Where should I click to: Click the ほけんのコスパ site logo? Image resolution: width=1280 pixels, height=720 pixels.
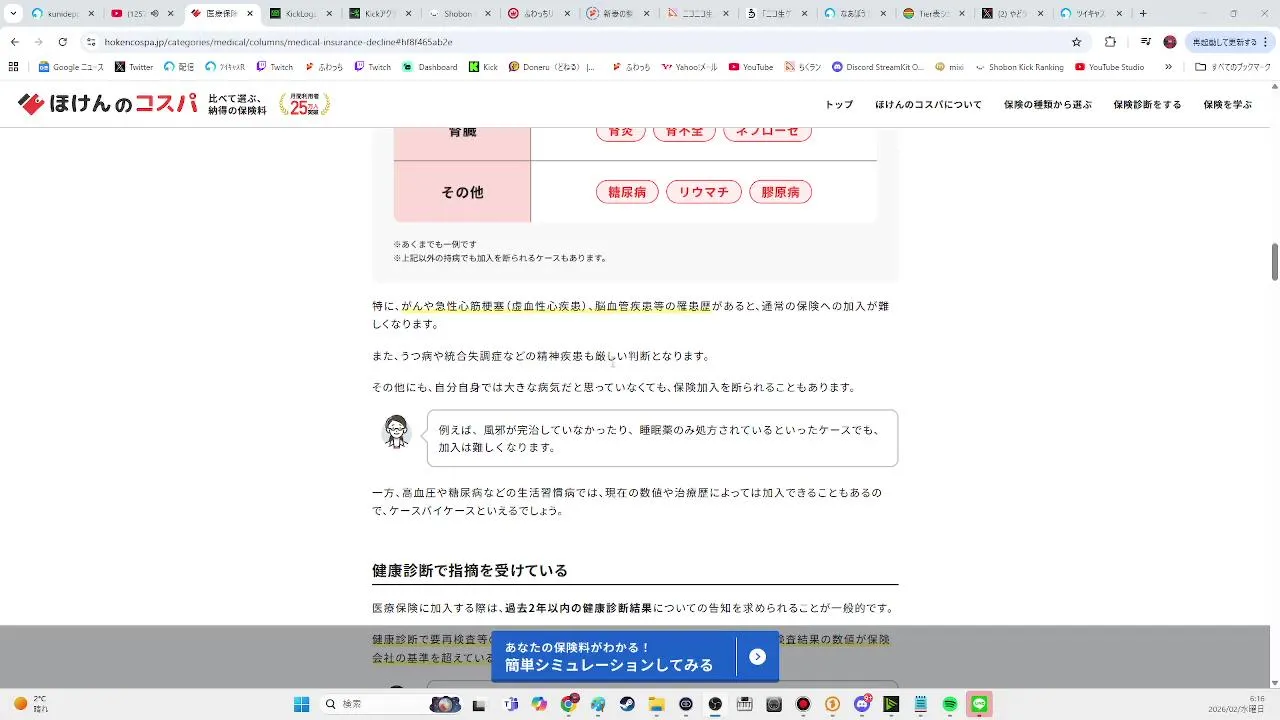click(108, 104)
